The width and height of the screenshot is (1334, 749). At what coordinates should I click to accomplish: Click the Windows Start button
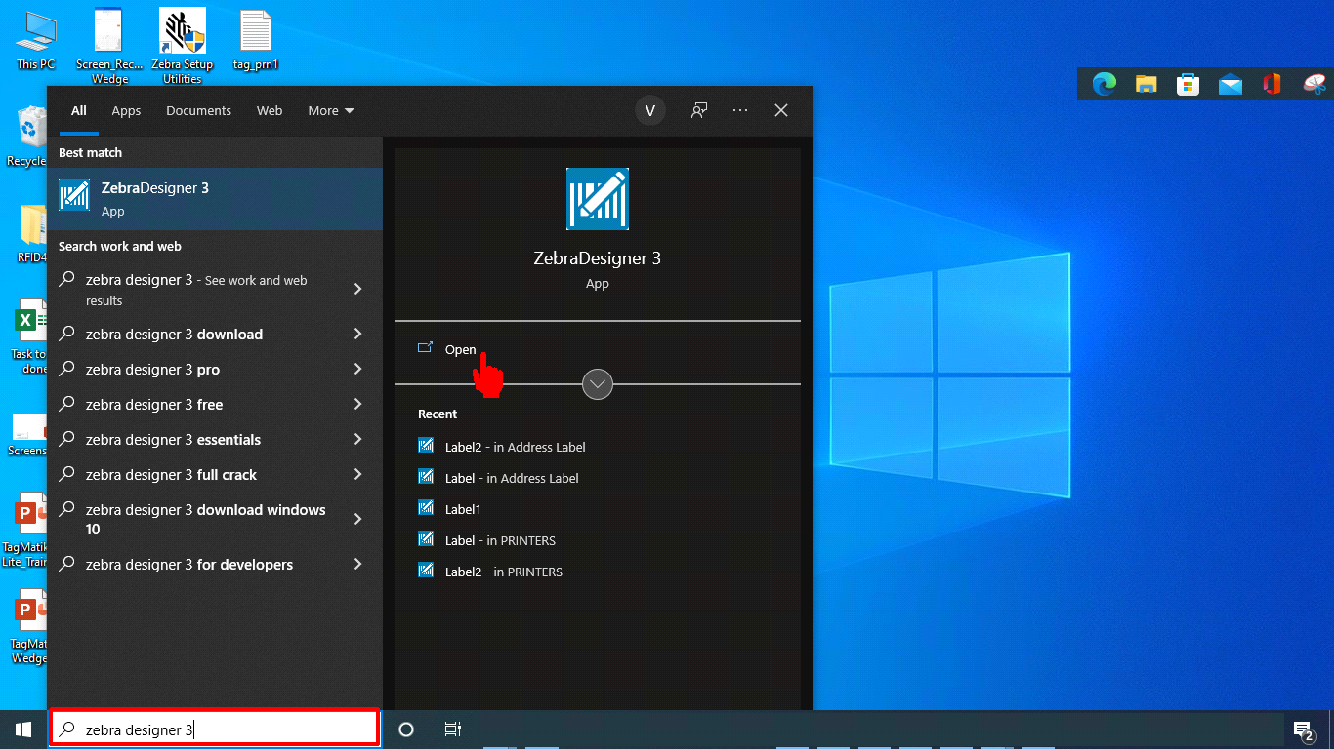(23, 730)
